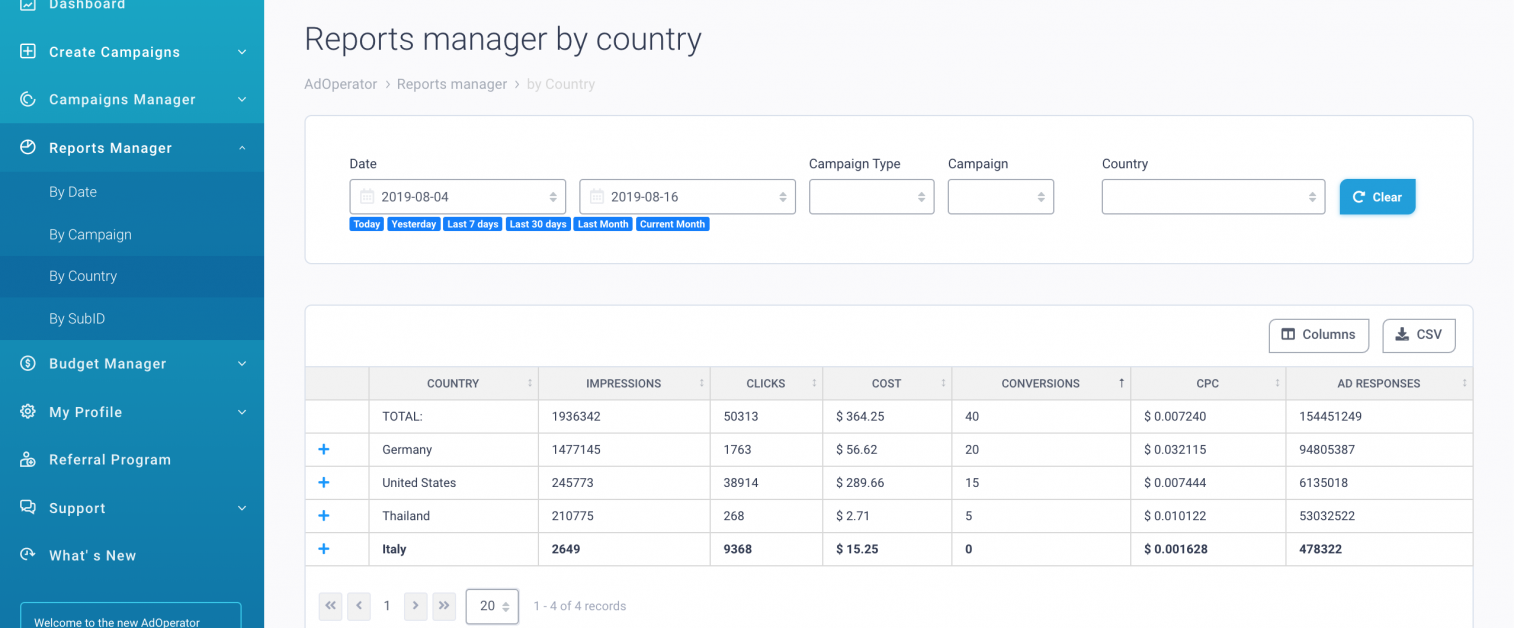Toggle the Conversions column sort arrow

coord(1122,384)
